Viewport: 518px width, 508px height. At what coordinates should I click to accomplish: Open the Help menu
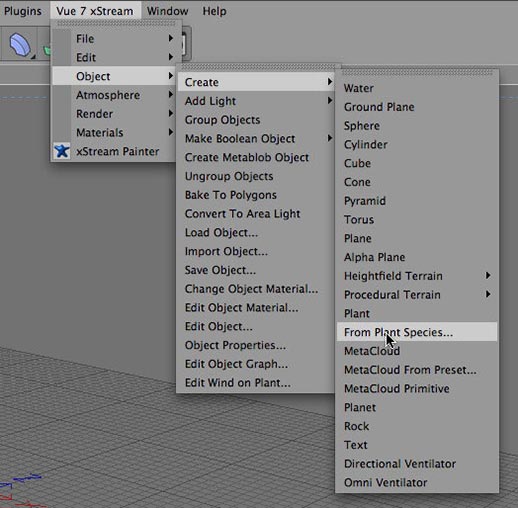pos(214,11)
